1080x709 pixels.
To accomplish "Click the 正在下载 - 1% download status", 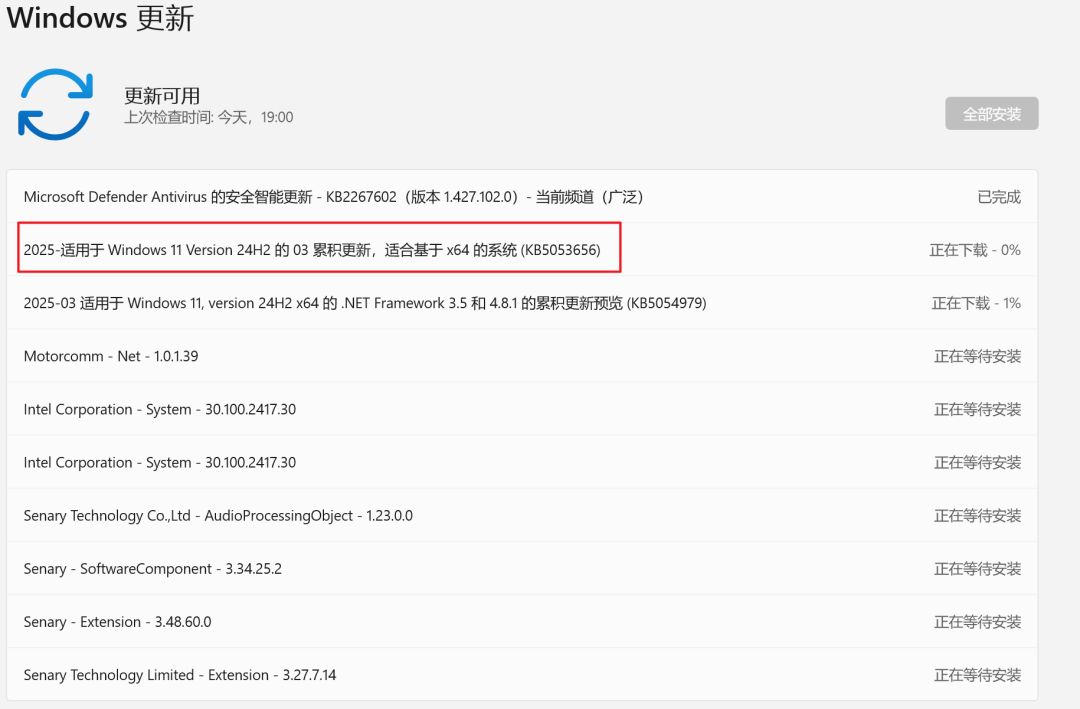I will (976, 303).
